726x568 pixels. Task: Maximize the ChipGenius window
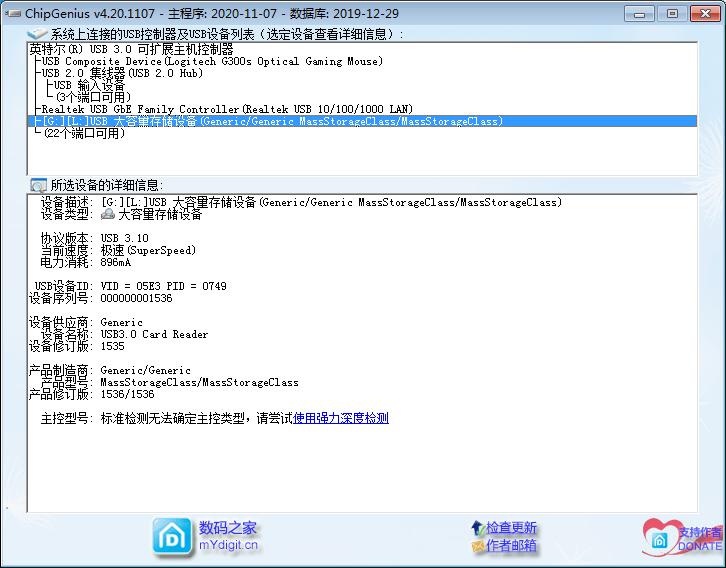point(672,13)
